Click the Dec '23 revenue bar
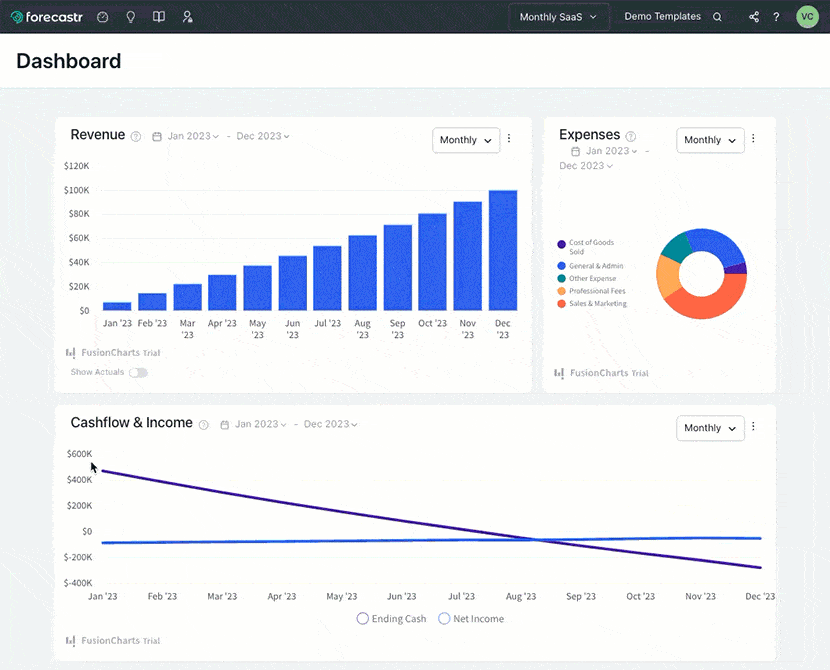Screen dimensions: 830x670 tap(503, 250)
